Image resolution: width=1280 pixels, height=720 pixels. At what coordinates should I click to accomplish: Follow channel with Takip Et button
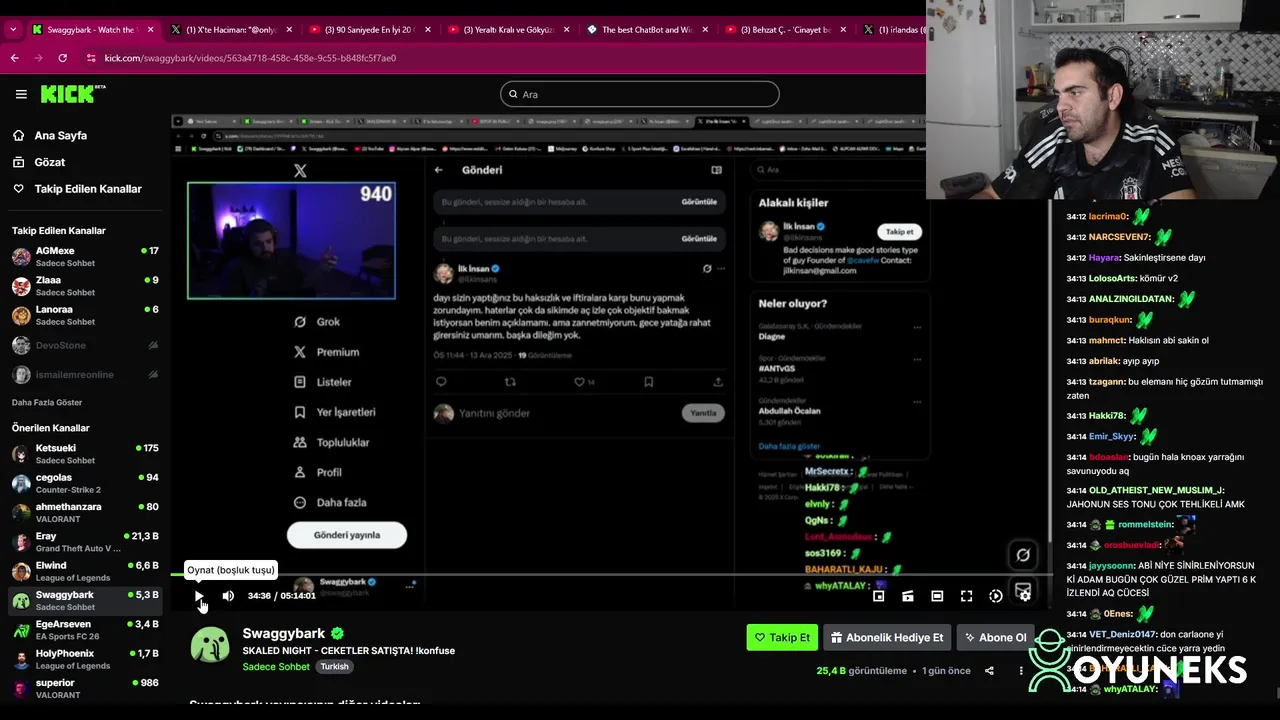(x=782, y=637)
